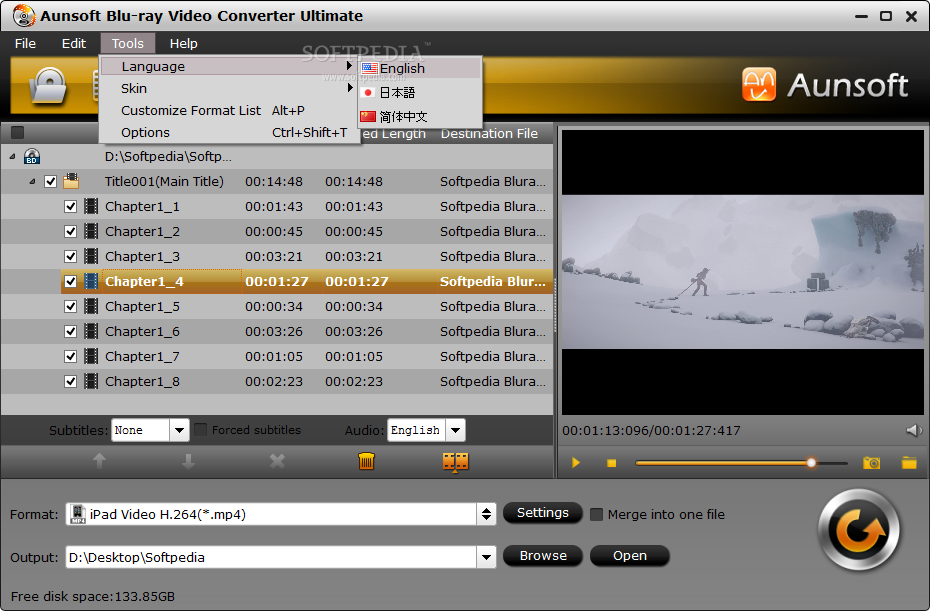Screen dimensions: 930x611
Task: Select Options from Tools menu
Action: point(230,132)
